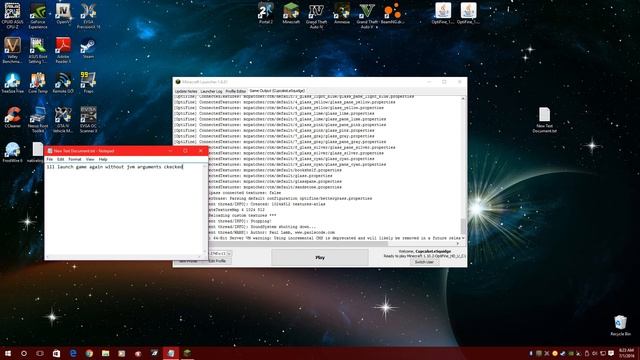The image size is (640, 360).
Task: Open the CCleaner desktop icon
Action: (12, 118)
